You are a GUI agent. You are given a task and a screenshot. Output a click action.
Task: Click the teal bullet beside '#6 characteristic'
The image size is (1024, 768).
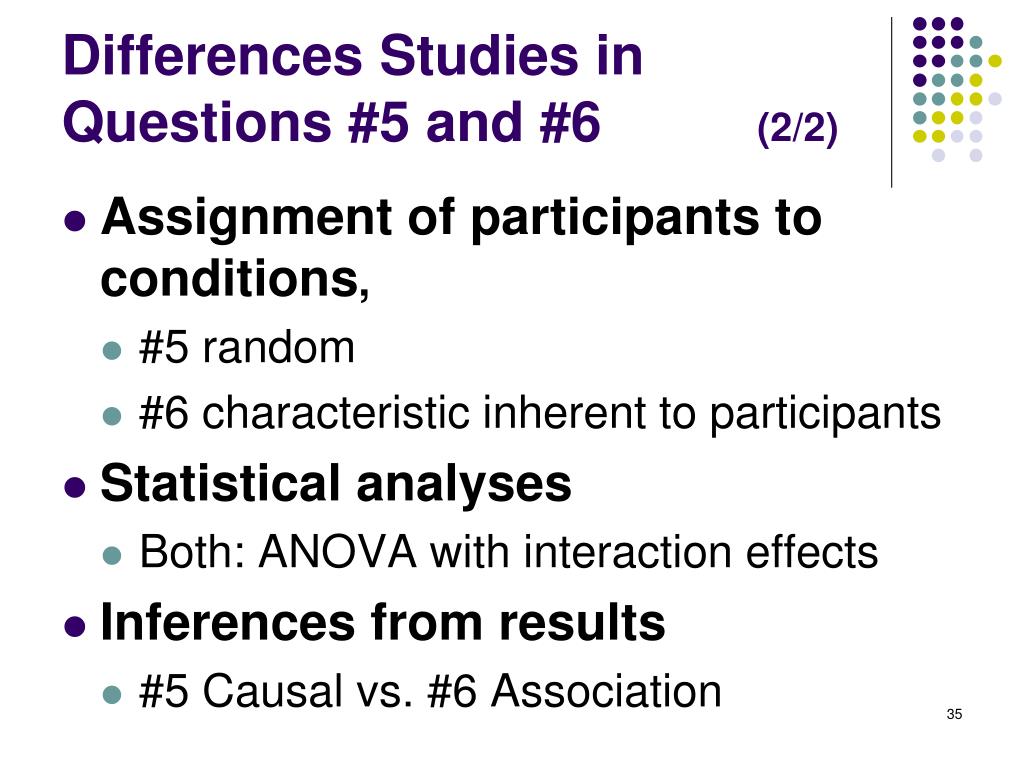[112, 416]
